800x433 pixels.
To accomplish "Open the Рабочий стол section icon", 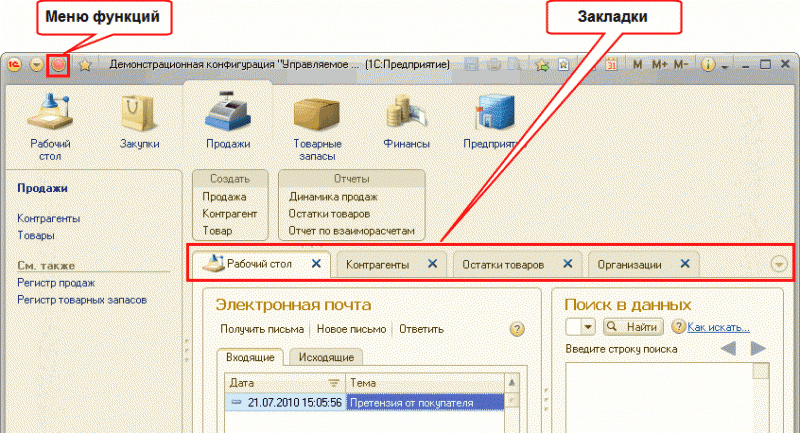I will pyautogui.click(x=50, y=126).
